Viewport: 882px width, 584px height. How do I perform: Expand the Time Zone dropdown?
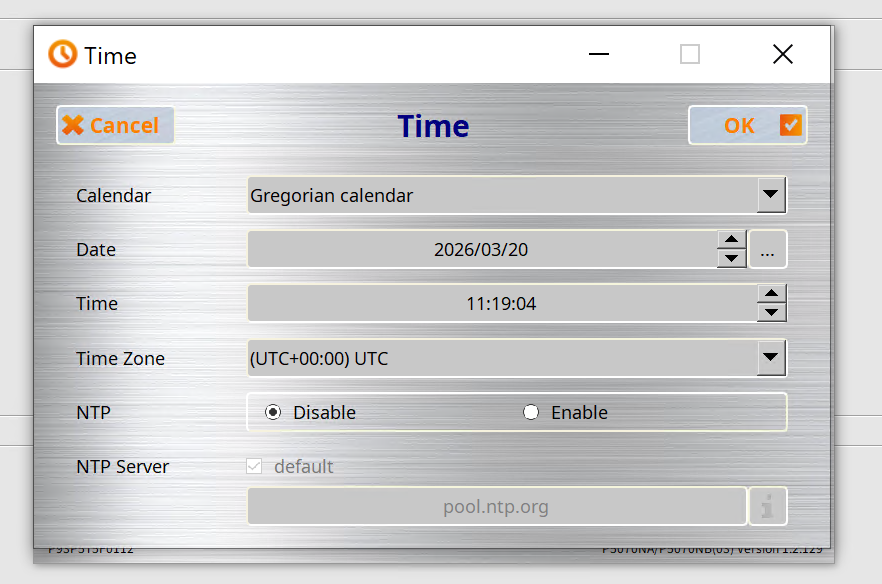click(770, 357)
